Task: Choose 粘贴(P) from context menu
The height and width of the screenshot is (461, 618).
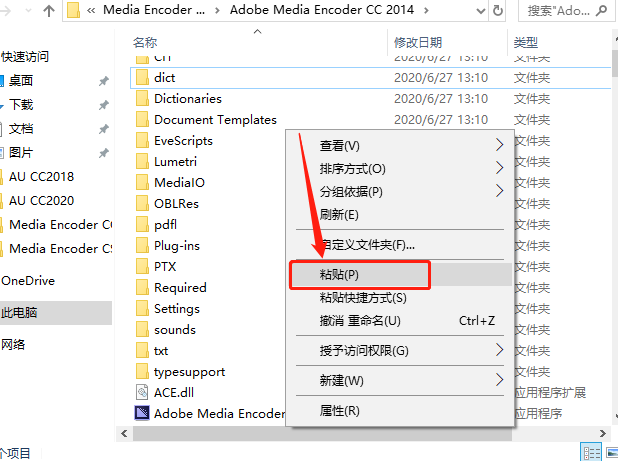Action: tap(400, 275)
